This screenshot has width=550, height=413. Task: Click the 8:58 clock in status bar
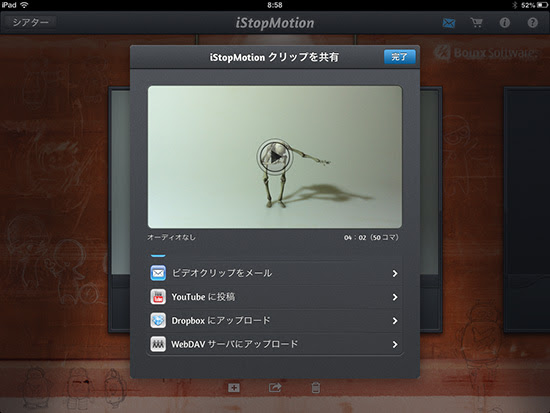pyautogui.click(x=275, y=5)
